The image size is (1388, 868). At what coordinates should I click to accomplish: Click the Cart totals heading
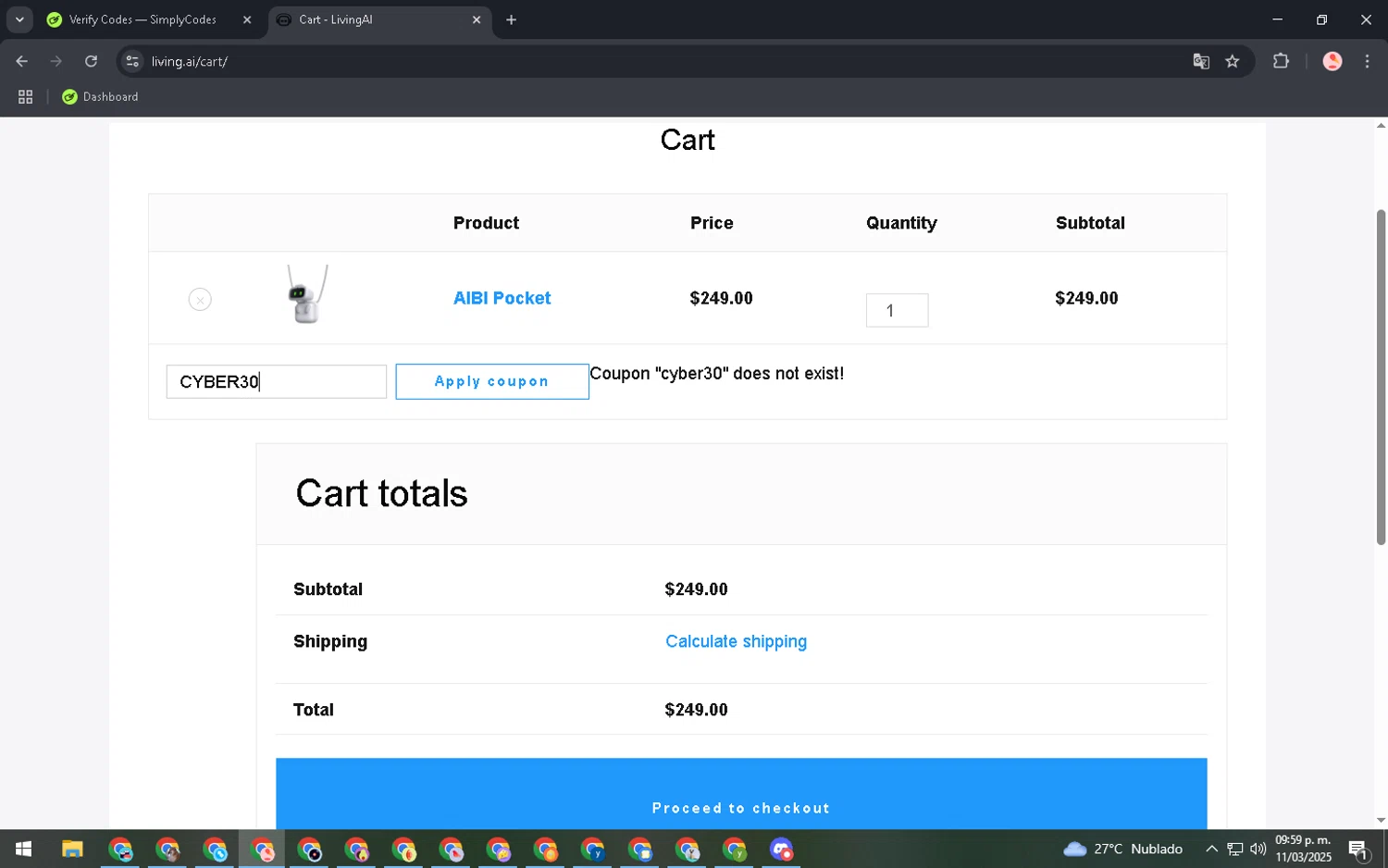pos(381,493)
